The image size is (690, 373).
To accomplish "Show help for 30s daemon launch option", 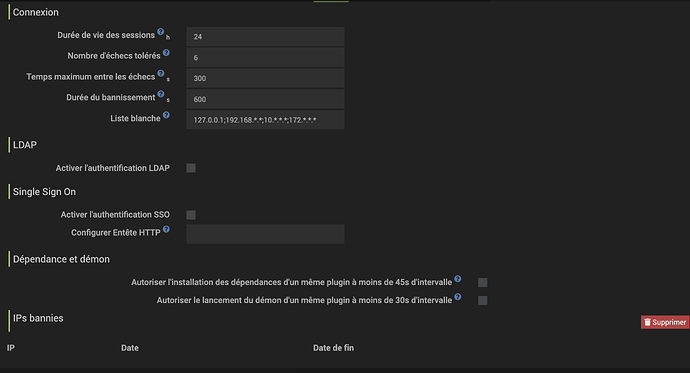I will click(x=458, y=297).
